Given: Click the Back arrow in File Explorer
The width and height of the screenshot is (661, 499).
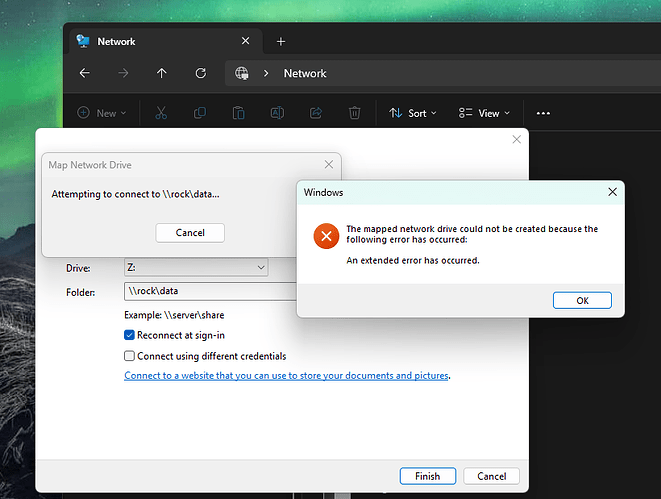Looking at the screenshot, I should pyautogui.click(x=84, y=73).
